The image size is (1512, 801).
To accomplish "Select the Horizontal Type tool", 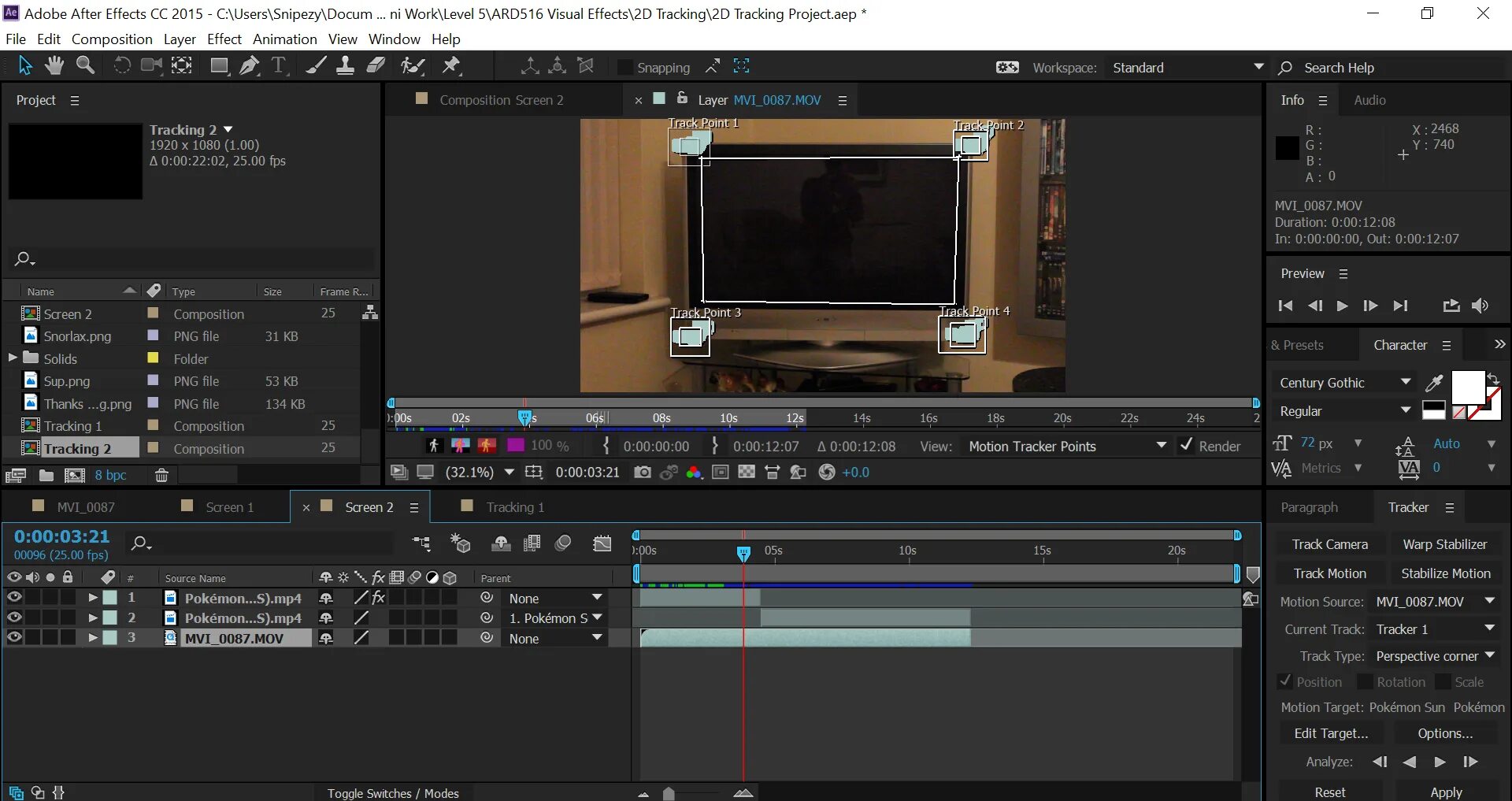I will pos(279,66).
